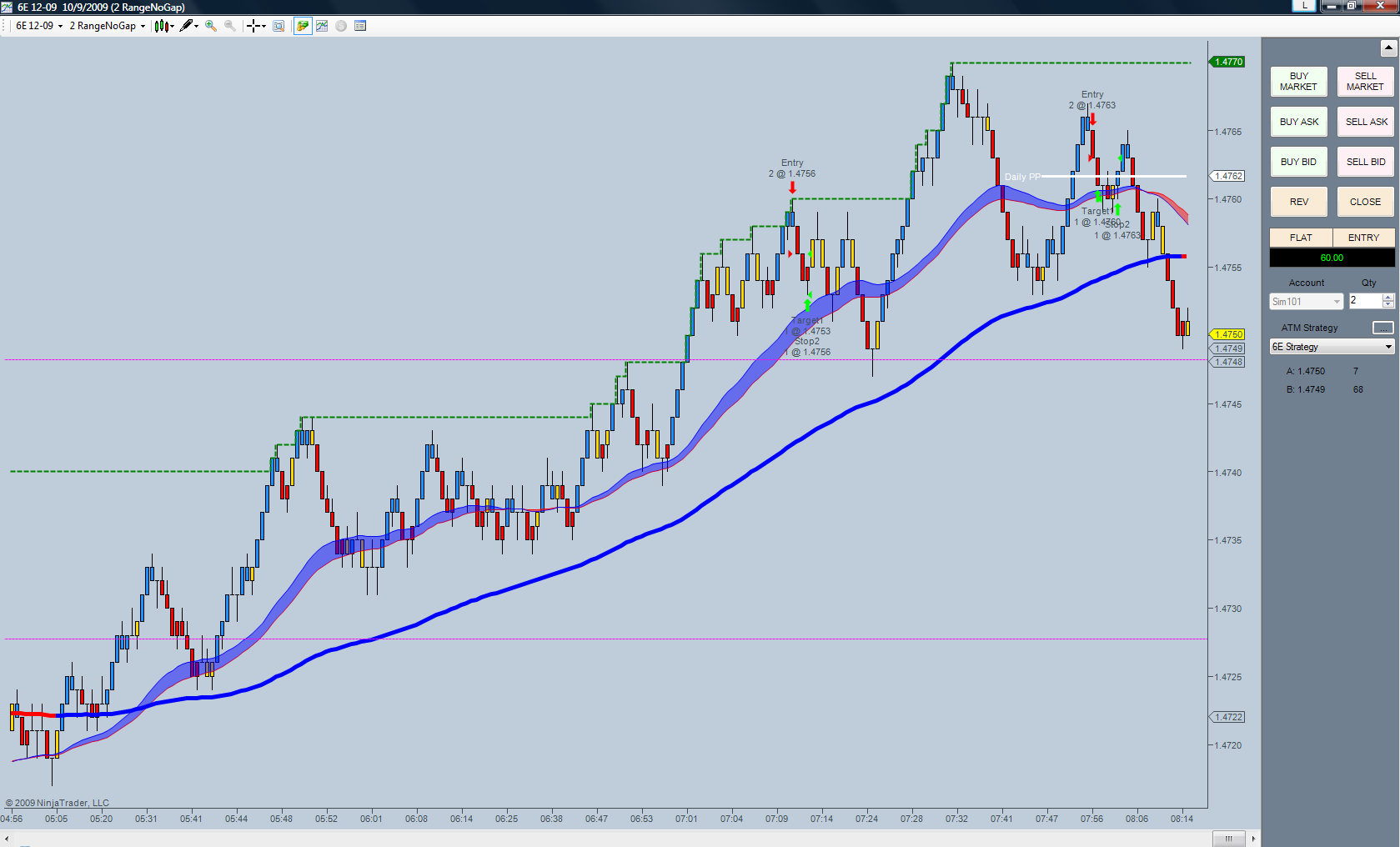Click the horizontal scrollbar thumb below chart
1400x847 pixels.
(1228, 839)
